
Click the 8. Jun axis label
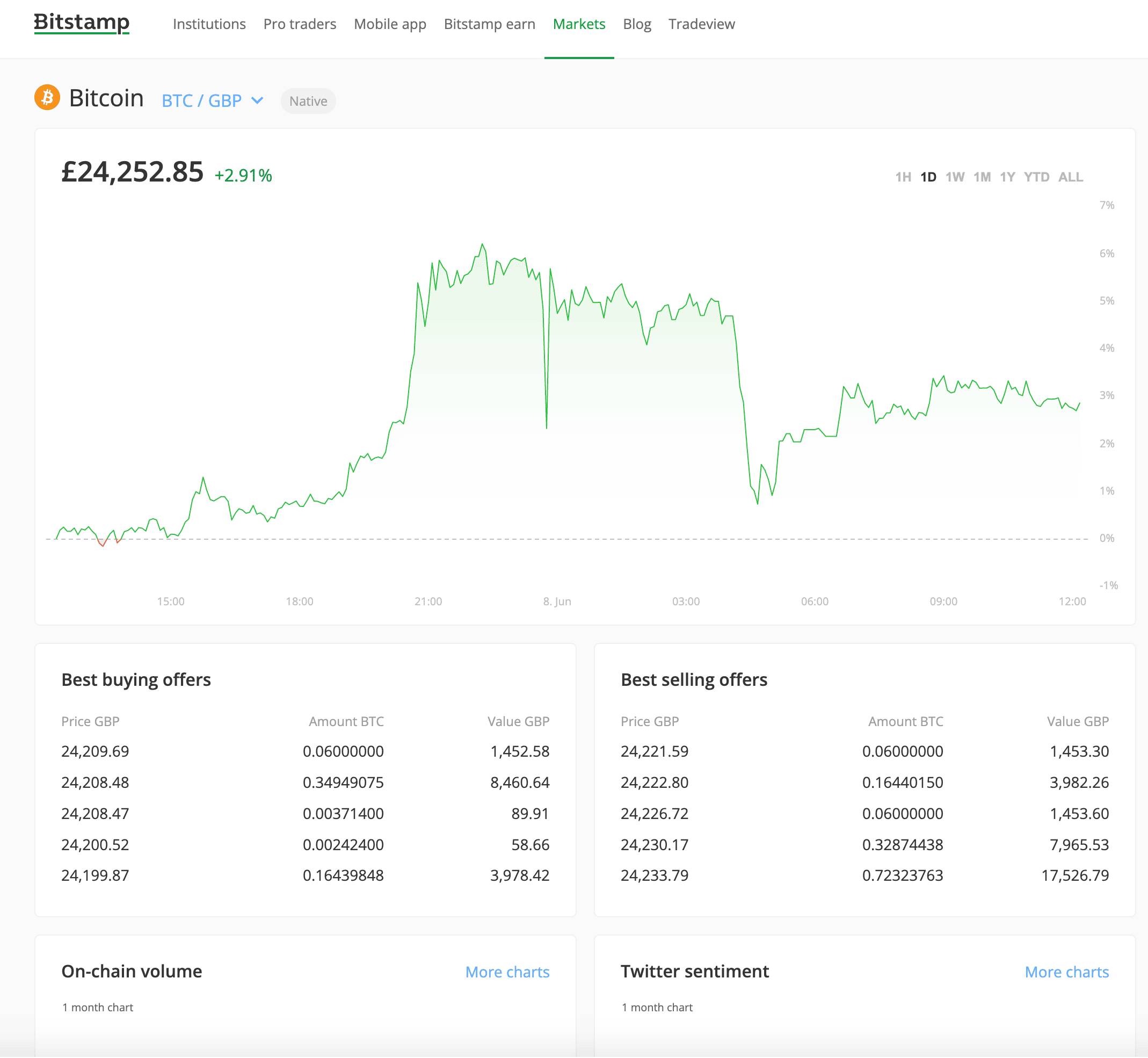point(557,601)
